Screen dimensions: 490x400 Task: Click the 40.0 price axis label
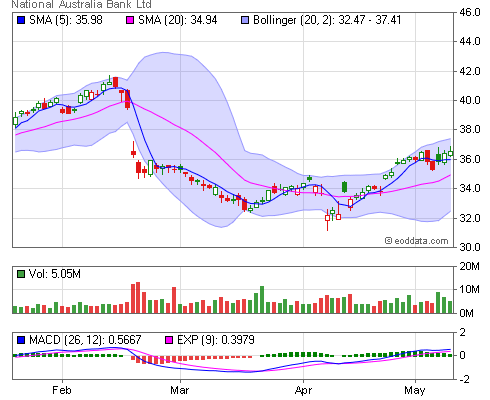pyautogui.click(x=470, y=100)
